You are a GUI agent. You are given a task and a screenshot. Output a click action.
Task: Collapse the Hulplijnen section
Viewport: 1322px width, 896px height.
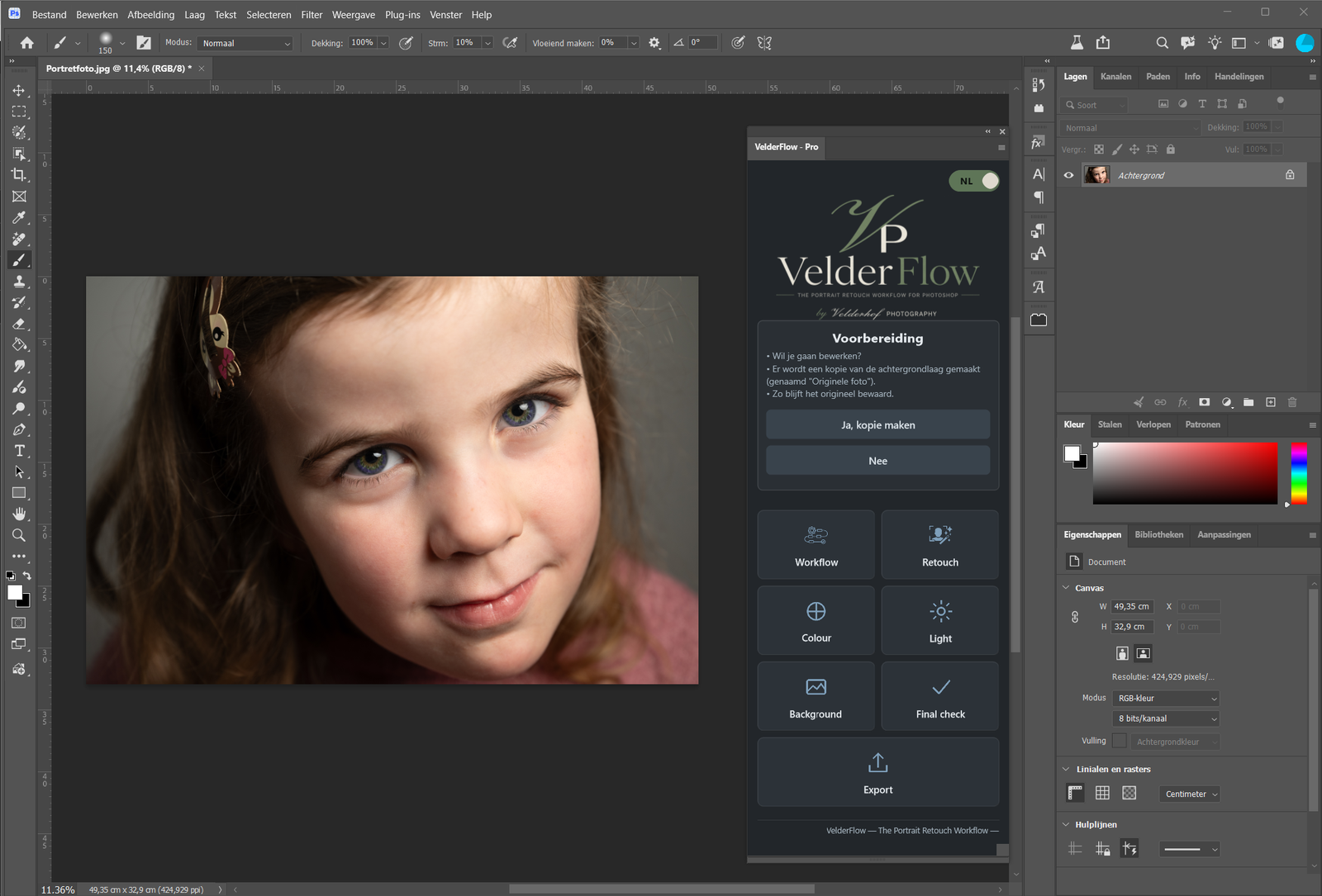click(x=1066, y=824)
